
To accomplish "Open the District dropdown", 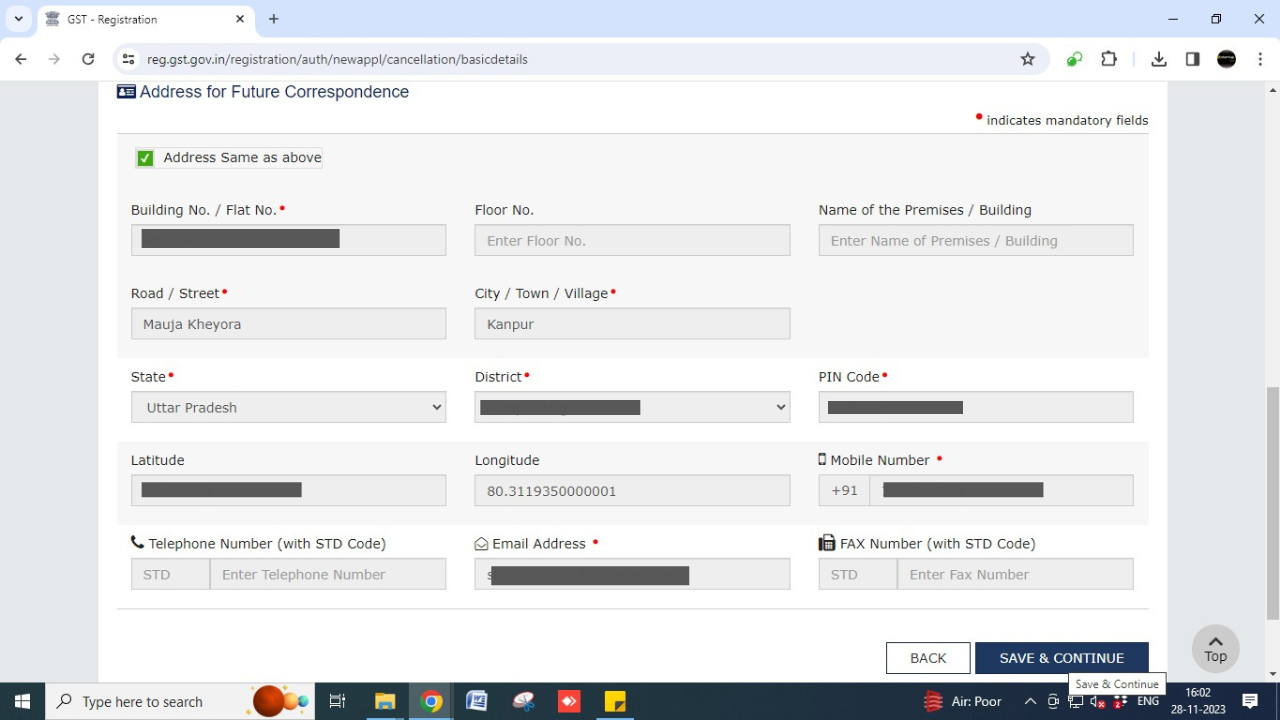I will pos(632,407).
